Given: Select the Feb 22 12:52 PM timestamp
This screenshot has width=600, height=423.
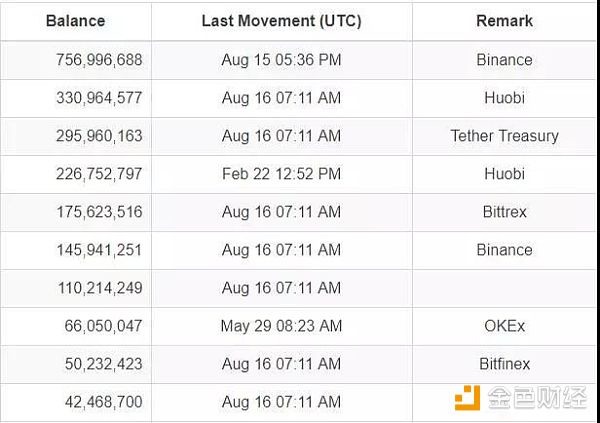Looking at the screenshot, I should click(x=282, y=174).
